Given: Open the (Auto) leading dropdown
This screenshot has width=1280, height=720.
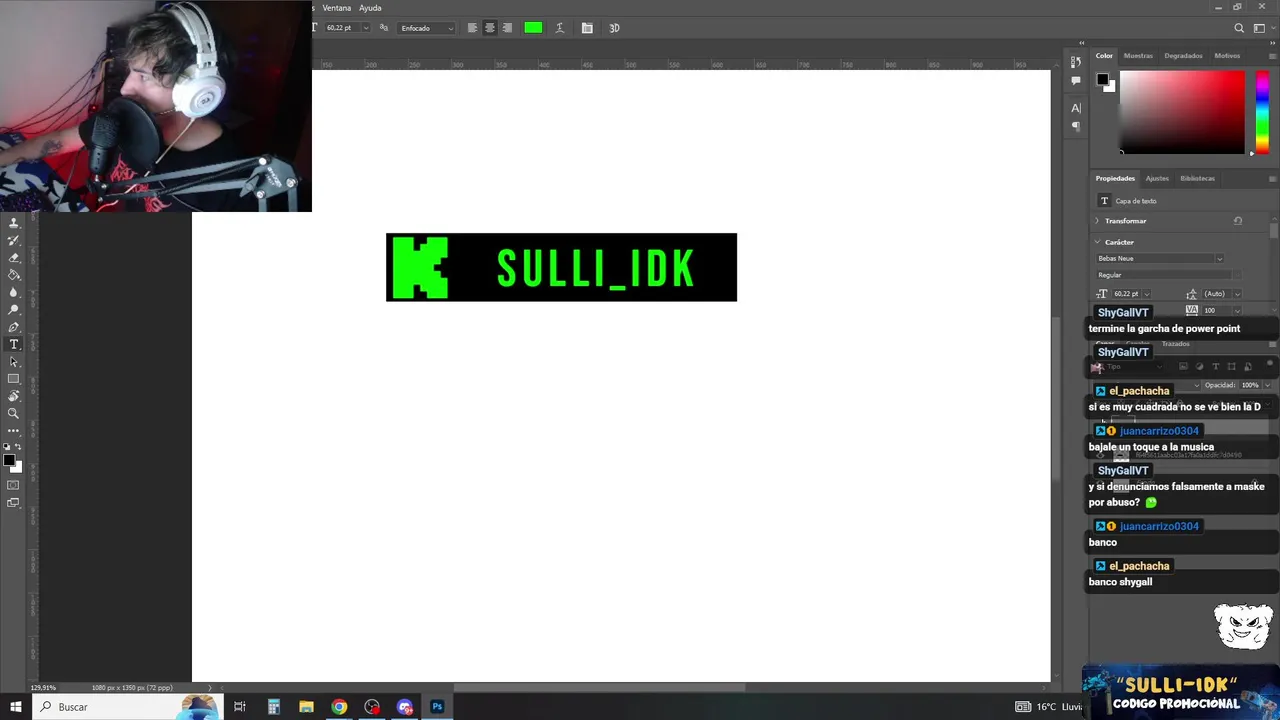Looking at the screenshot, I should coord(1237,294).
